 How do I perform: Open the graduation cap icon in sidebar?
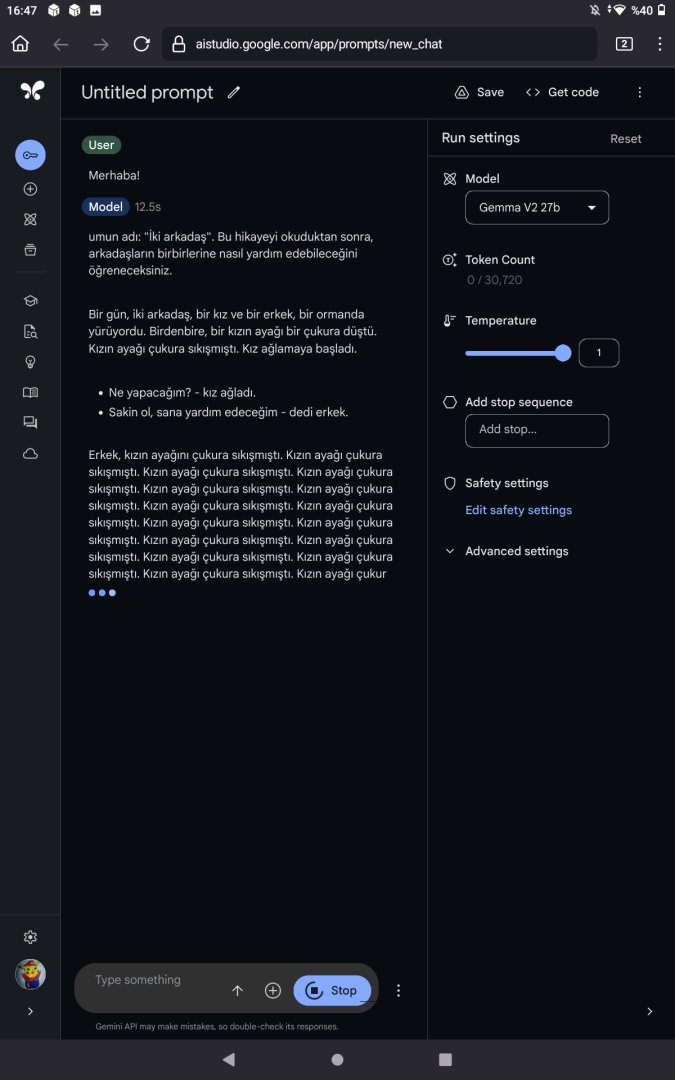[30, 300]
